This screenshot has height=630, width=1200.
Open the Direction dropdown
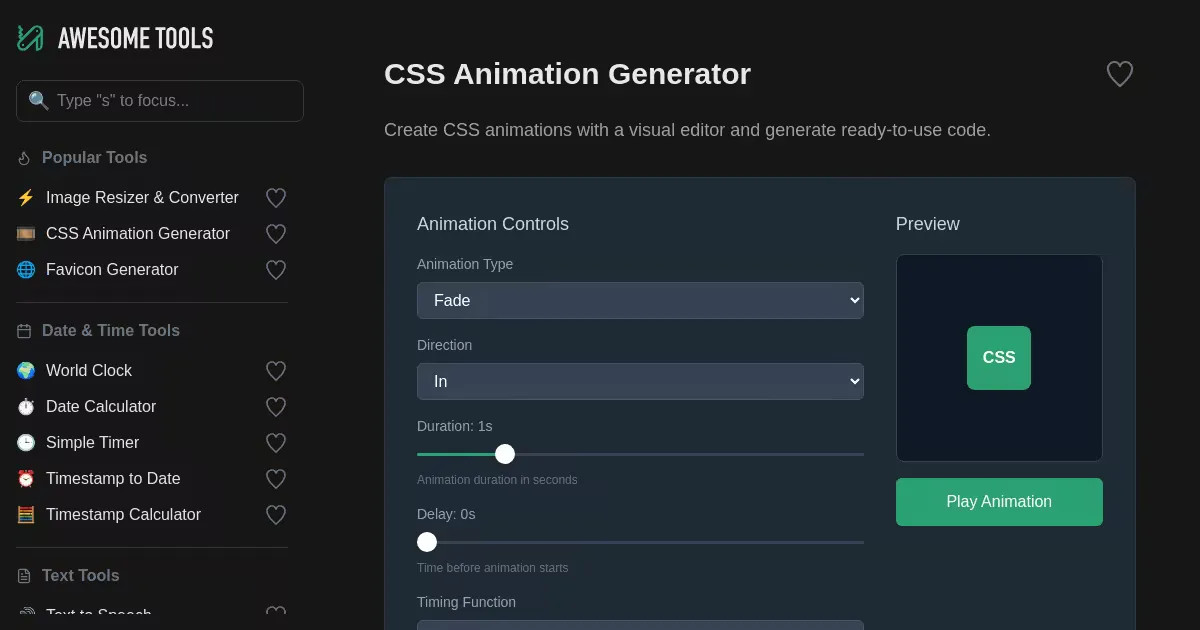pyautogui.click(x=640, y=381)
